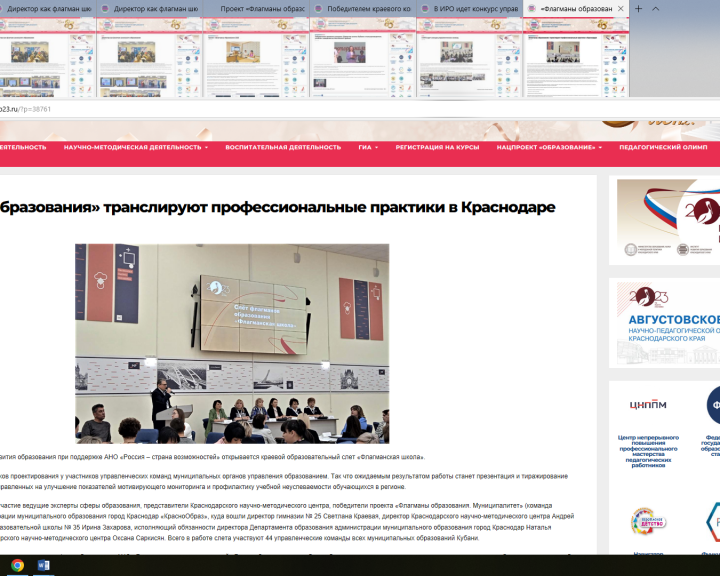This screenshot has width=720, height=576.
Task: Click the colorful детство logo in sidebar
Action: (x=648, y=522)
